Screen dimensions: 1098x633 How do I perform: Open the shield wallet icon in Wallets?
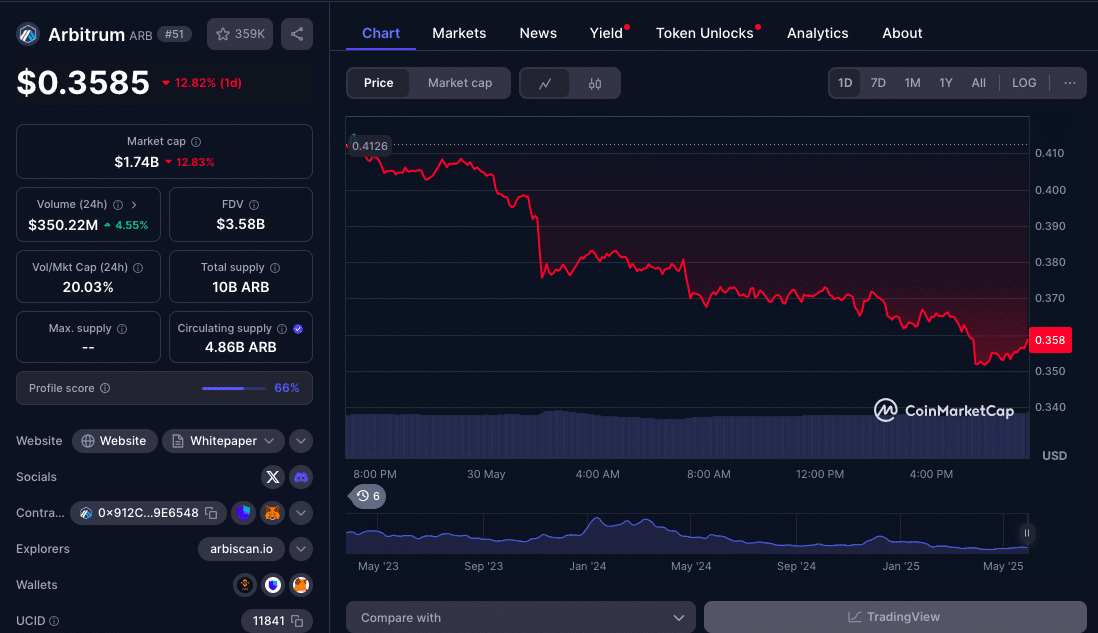coord(273,585)
